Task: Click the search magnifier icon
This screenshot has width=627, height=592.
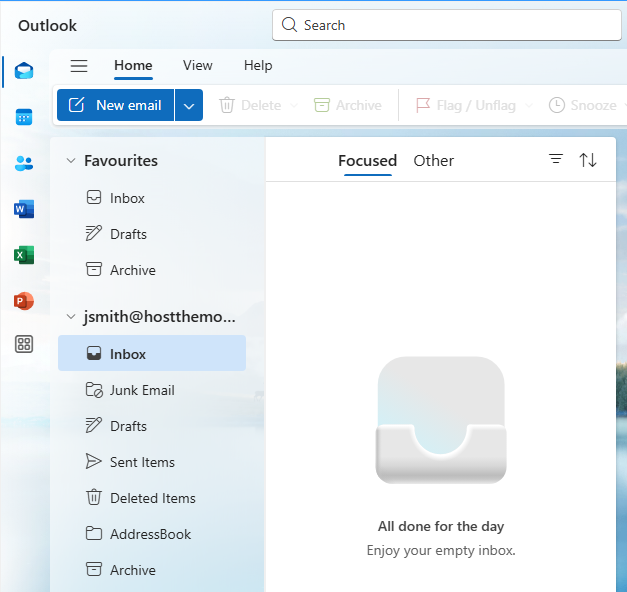Action: coord(289,25)
